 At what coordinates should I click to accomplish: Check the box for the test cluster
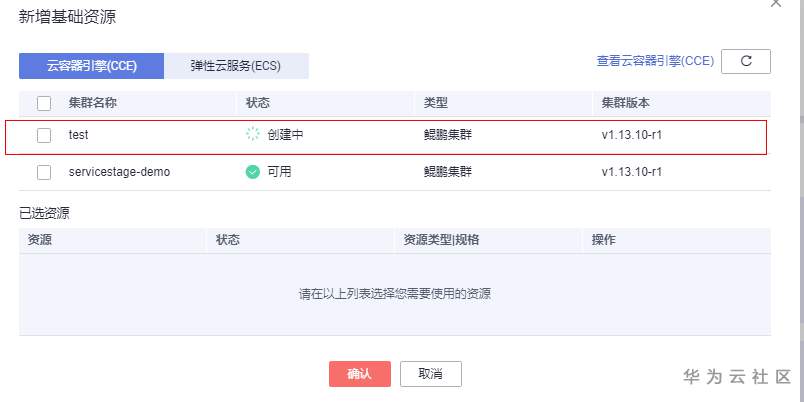pyautogui.click(x=44, y=136)
